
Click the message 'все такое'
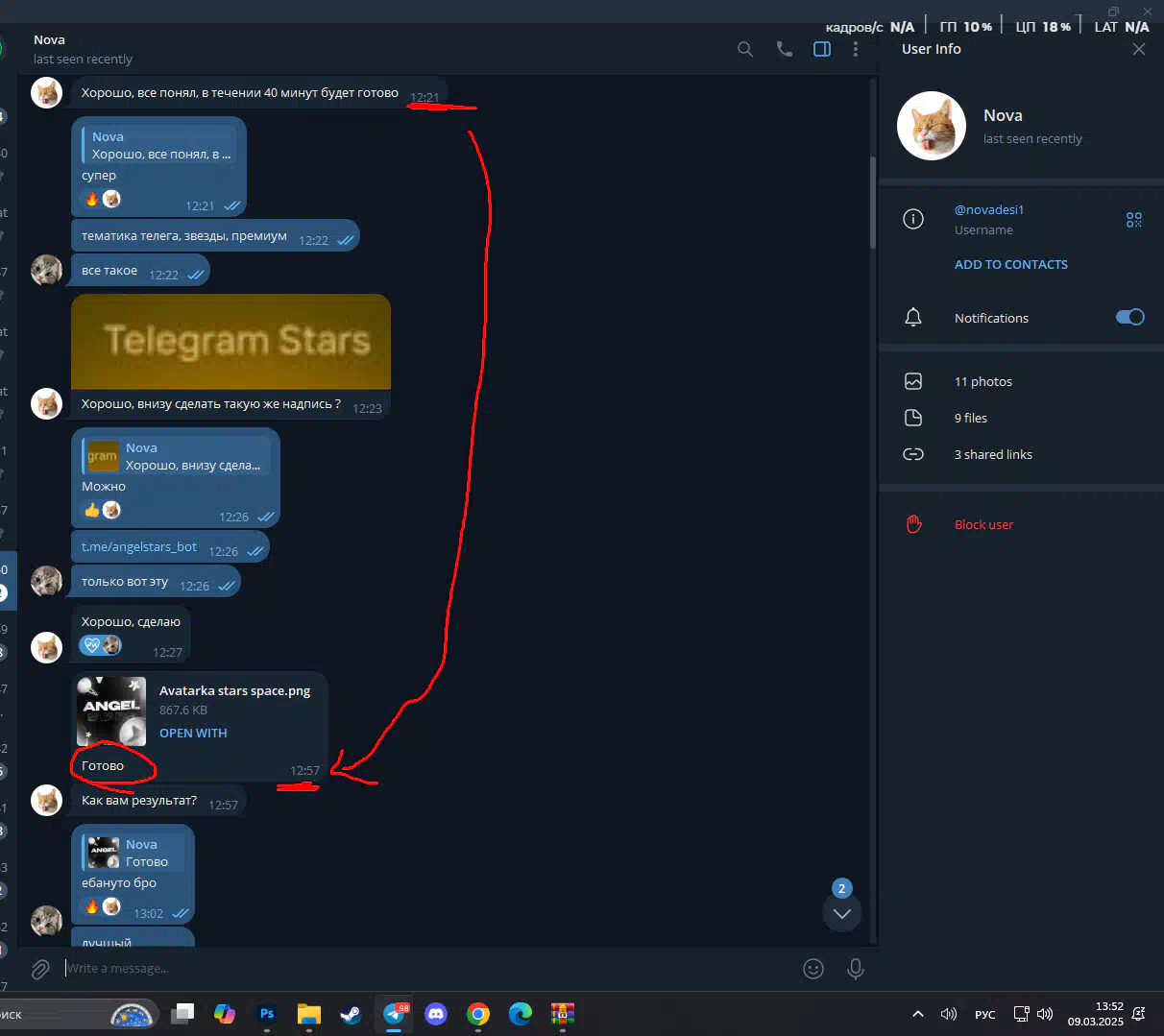(x=140, y=271)
